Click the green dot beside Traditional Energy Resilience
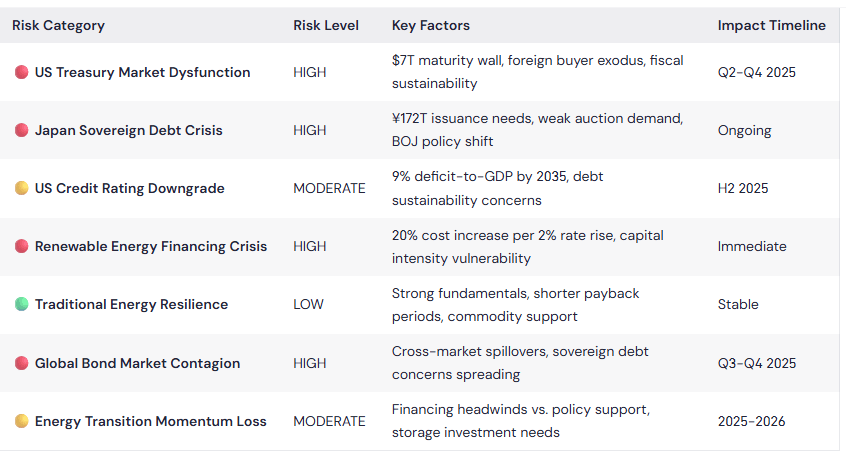 click(22, 304)
